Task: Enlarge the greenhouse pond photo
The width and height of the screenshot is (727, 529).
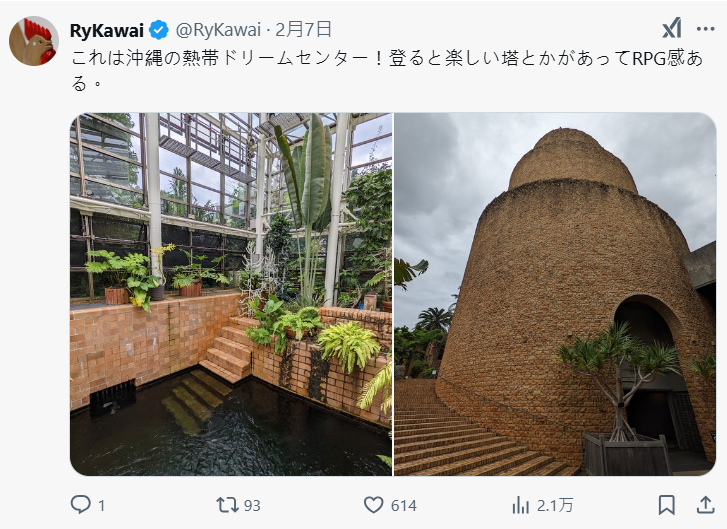Action: click(x=231, y=294)
